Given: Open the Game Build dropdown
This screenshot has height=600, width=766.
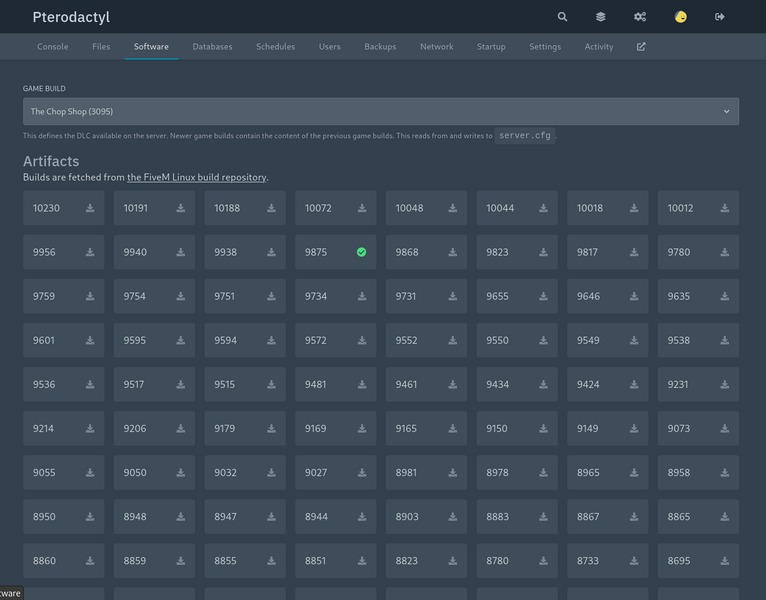Looking at the screenshot, I should [x=381, y=111].
